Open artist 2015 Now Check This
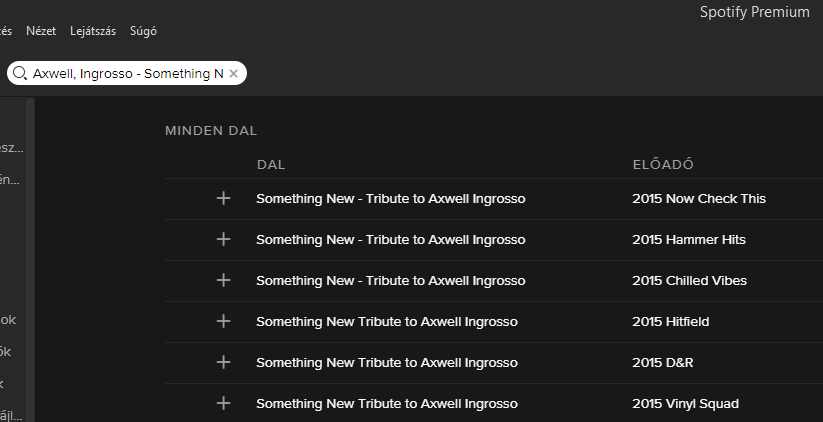This screenshot has height=422, width=823. [x=699, y=199]
